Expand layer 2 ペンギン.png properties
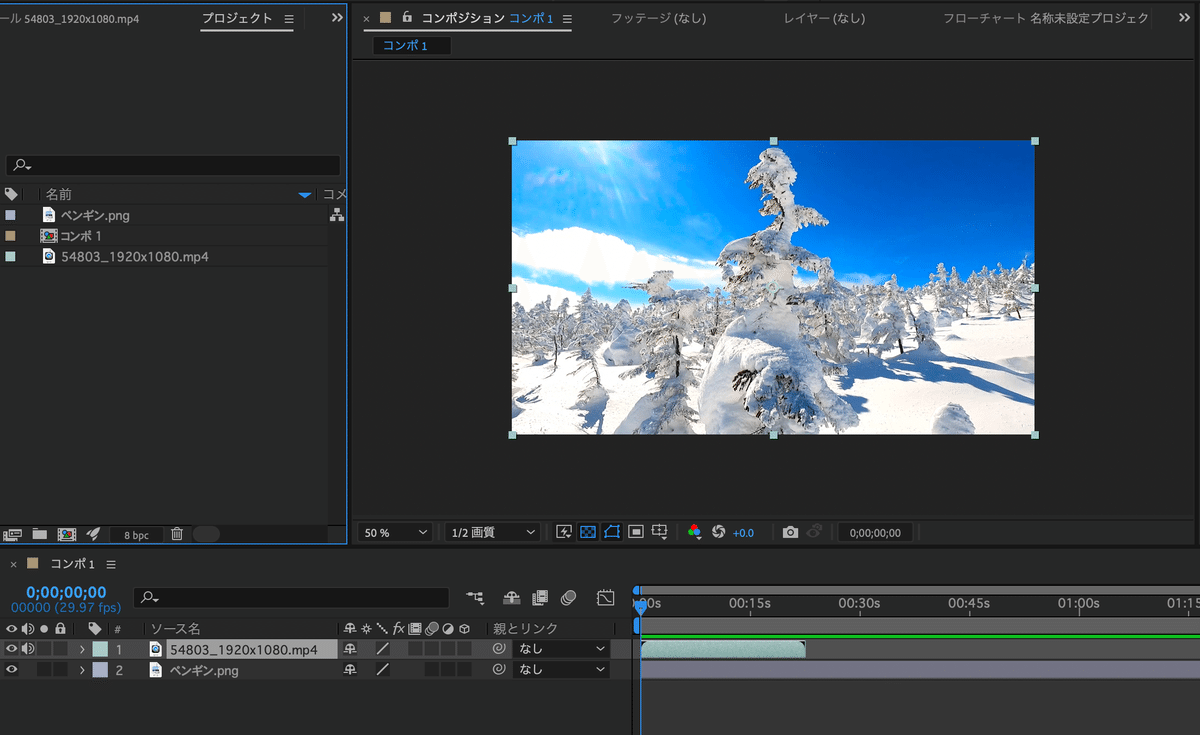The height and width of the screenshot is (735, 1200). [82, 670]
